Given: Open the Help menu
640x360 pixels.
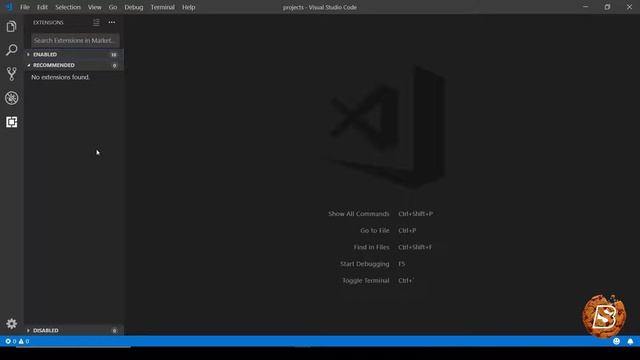Looking at the screenshot, I should click(188, 7).
